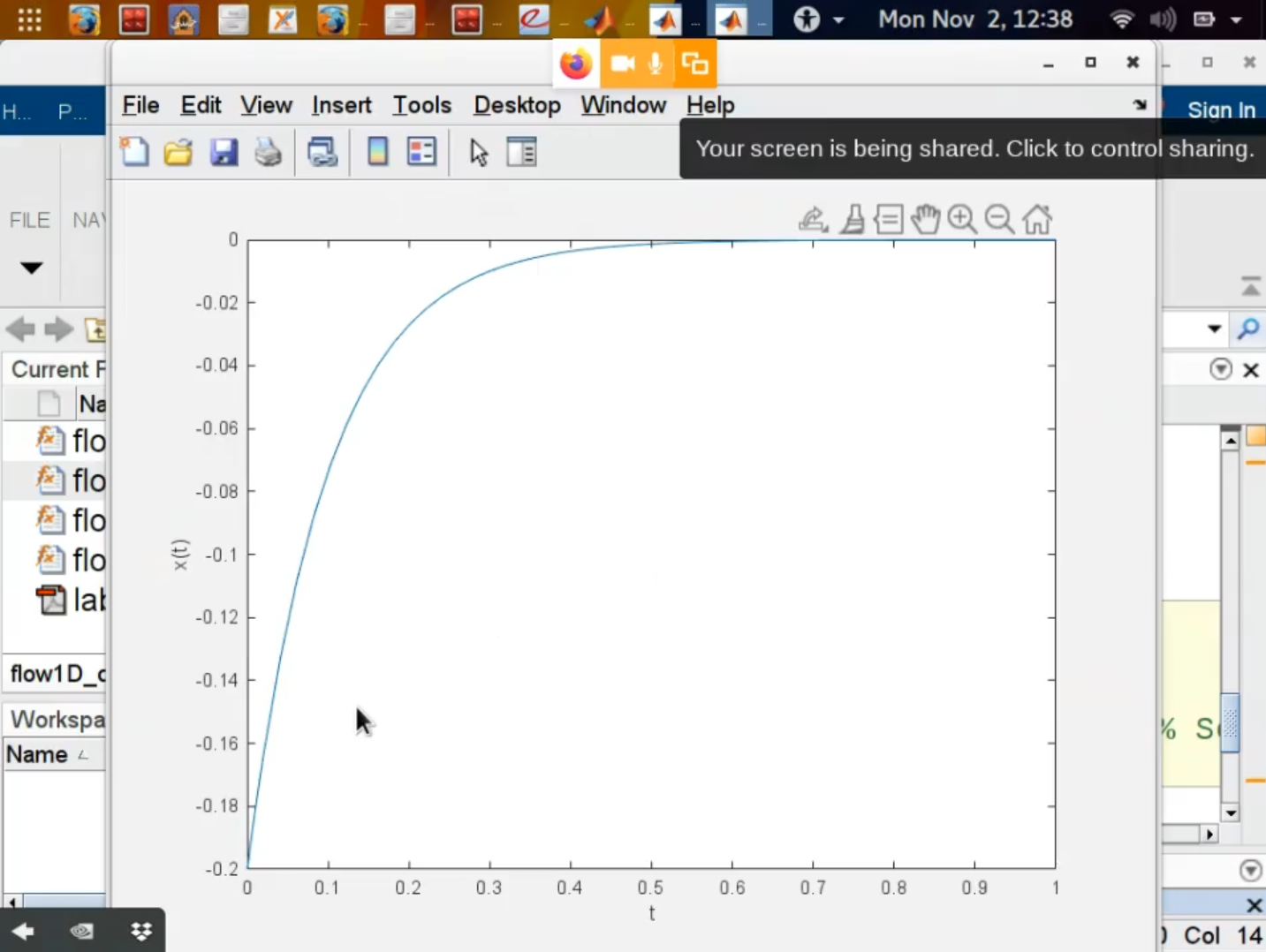The height and width of the screenshot is (952, 1266).
Task: Toggle the Edit Plot arrow tool
Action: (x=478, y=152)
